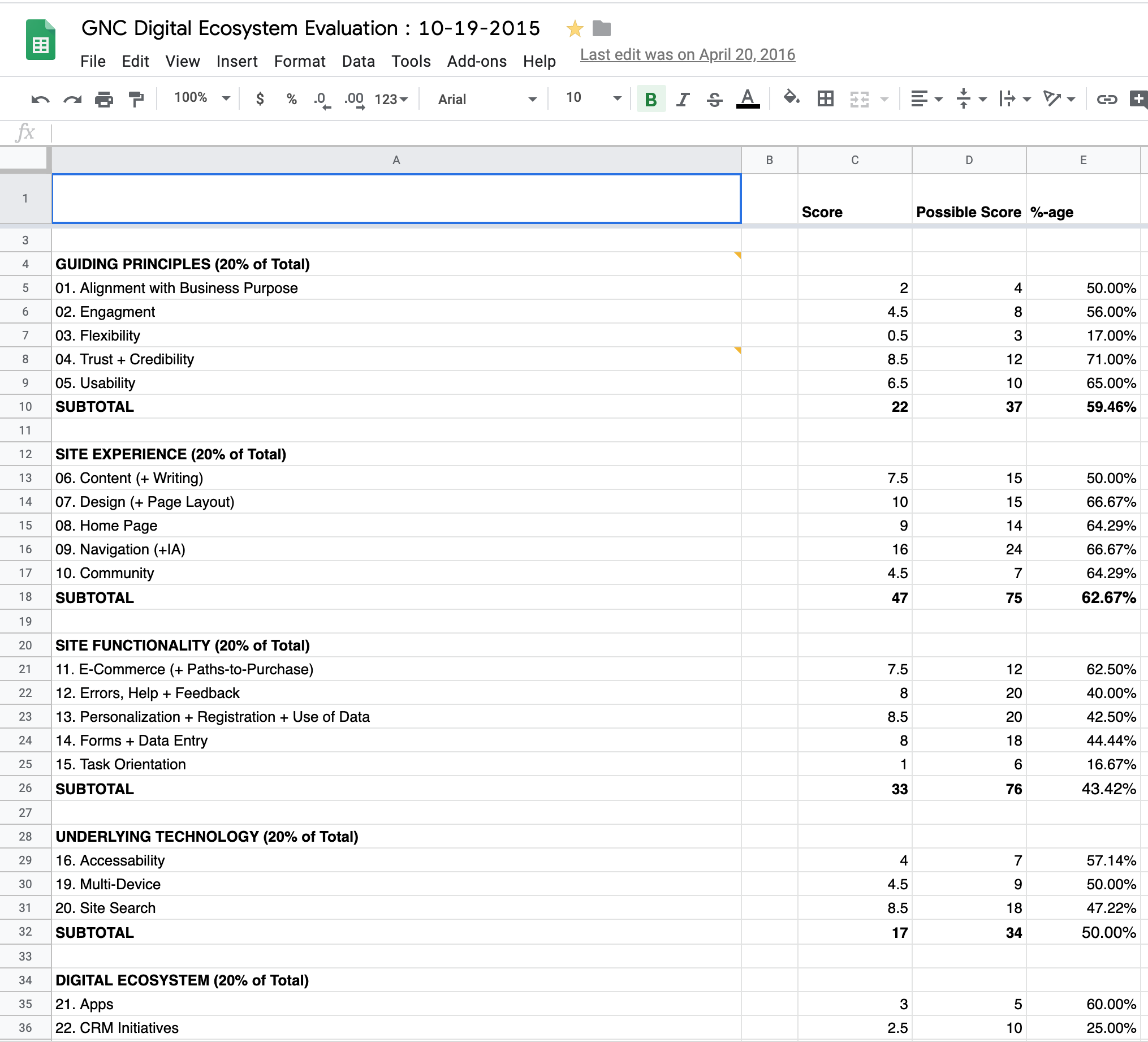
Task: Star the document
Action: tap(575, 28)
